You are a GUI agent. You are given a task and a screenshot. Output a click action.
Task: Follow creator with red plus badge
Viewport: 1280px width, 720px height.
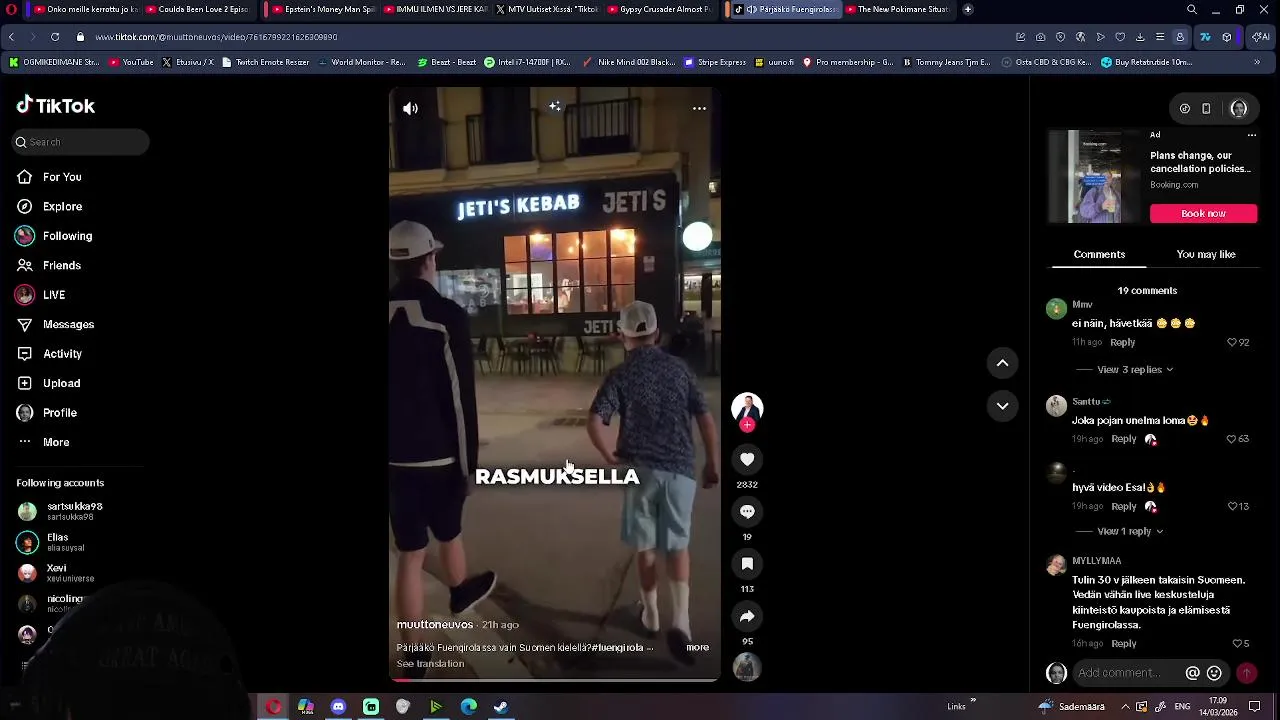[747, 425]
